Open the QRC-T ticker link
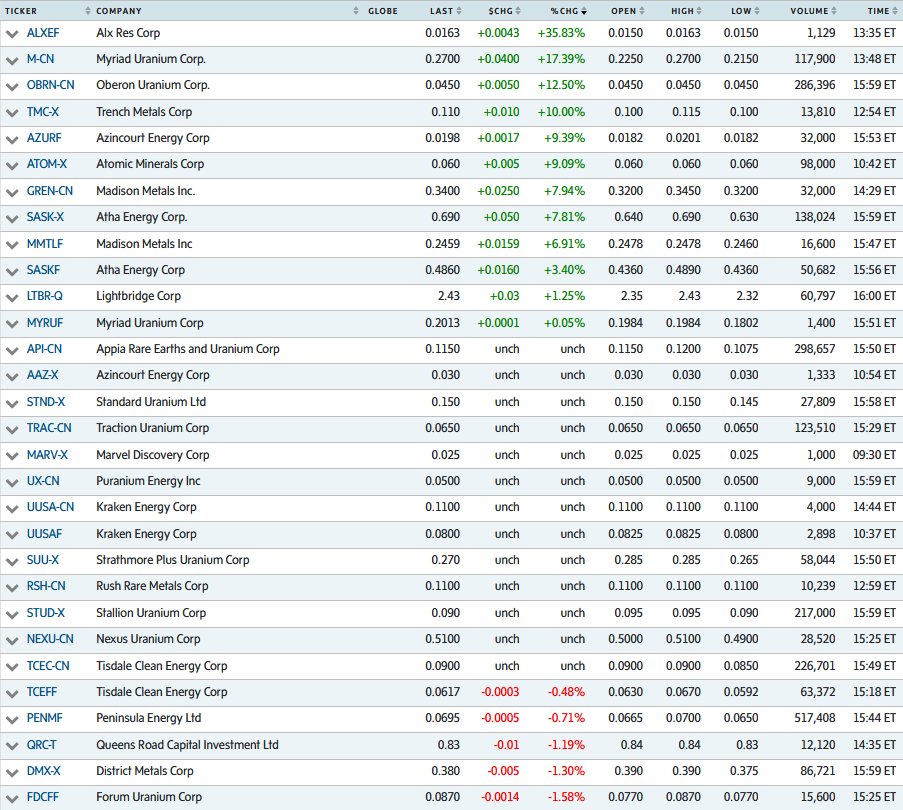903x810 pixels. (41, 744)
